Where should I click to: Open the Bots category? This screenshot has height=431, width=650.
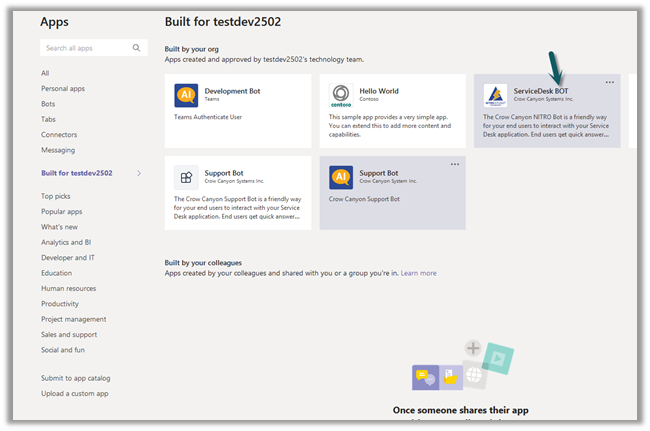pos(48,104)
